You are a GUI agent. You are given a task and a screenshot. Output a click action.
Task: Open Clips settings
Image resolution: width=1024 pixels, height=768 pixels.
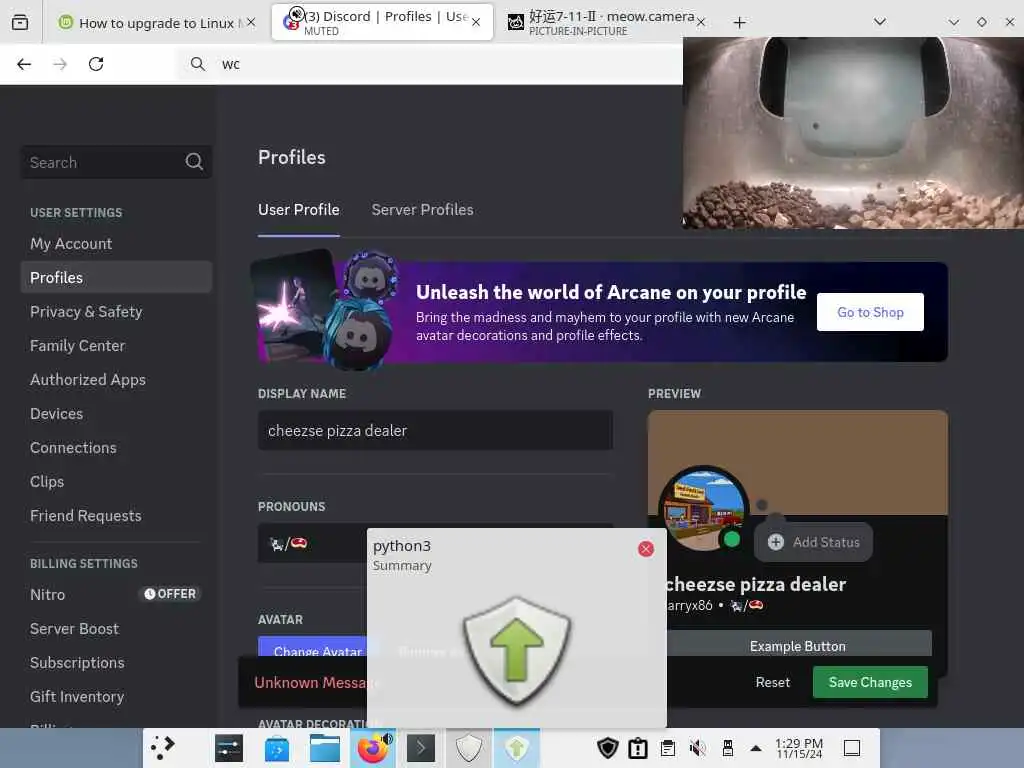[x=116, y=481]
